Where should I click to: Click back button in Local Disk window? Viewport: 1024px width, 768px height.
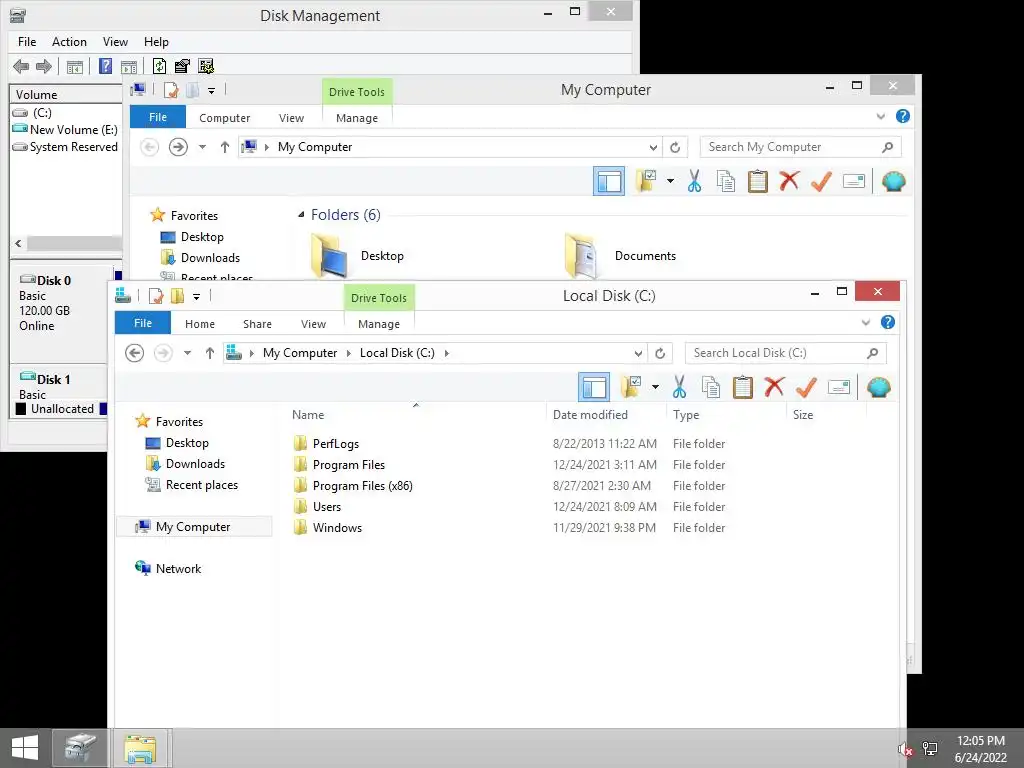pos(135,353)
